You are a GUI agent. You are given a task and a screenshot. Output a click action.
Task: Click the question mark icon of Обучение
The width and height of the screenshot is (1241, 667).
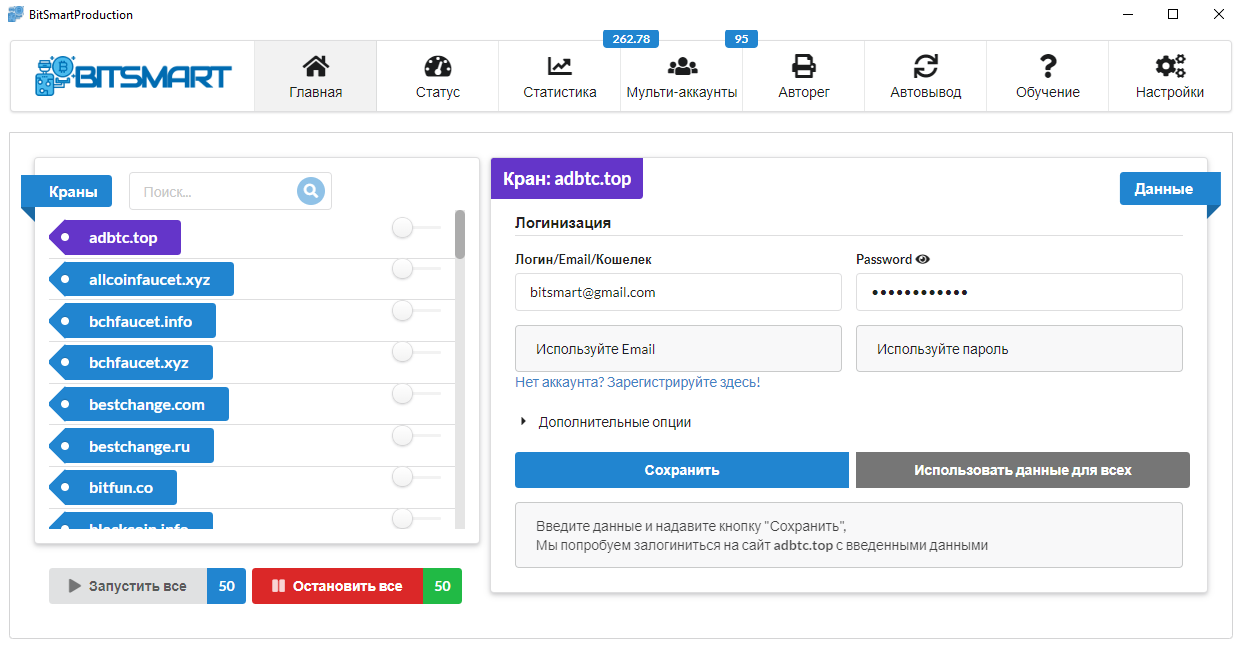coord(1048,66)
